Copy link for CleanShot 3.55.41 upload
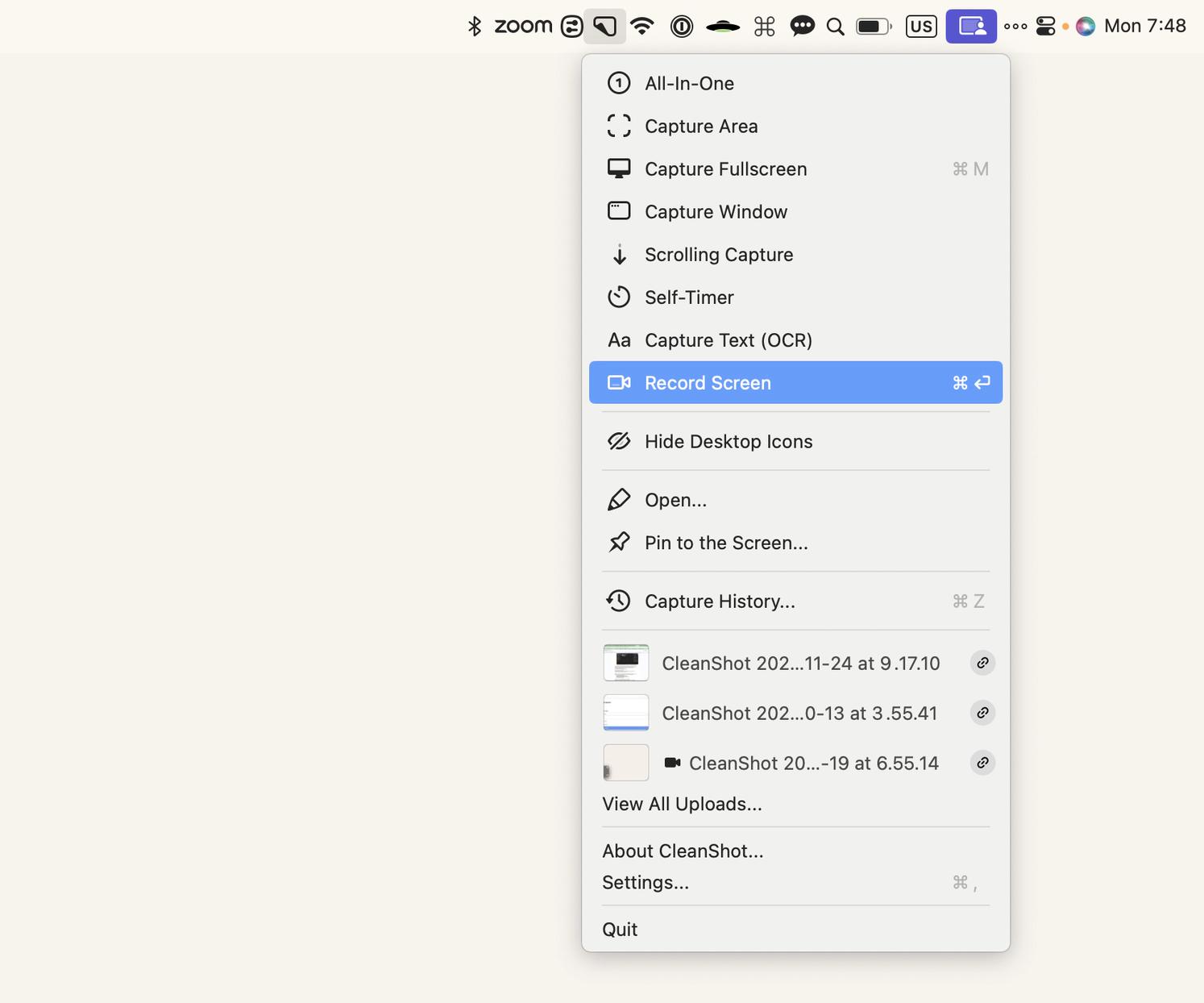 (x=982, y=713)
